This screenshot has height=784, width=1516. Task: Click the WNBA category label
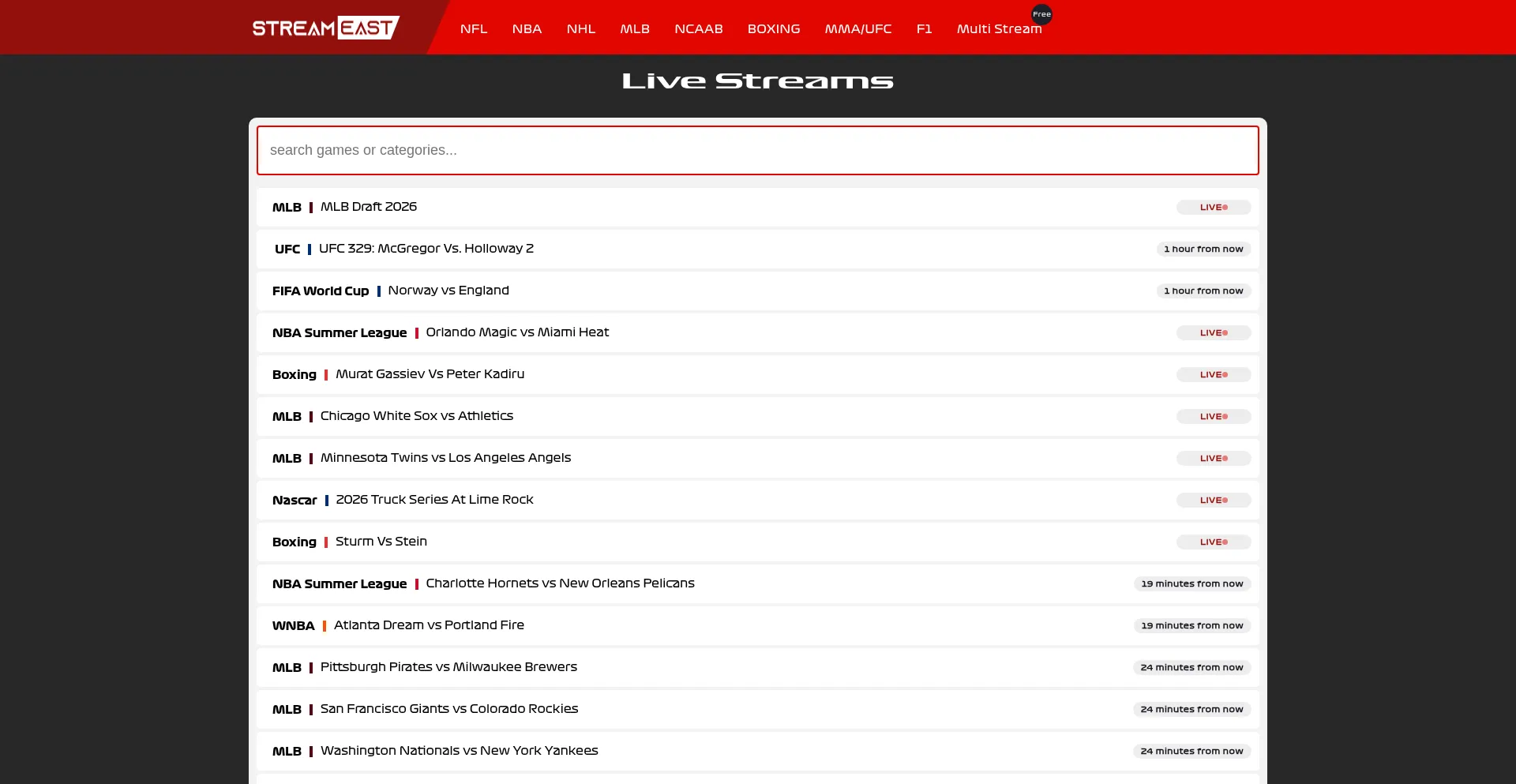coord(294,625)
